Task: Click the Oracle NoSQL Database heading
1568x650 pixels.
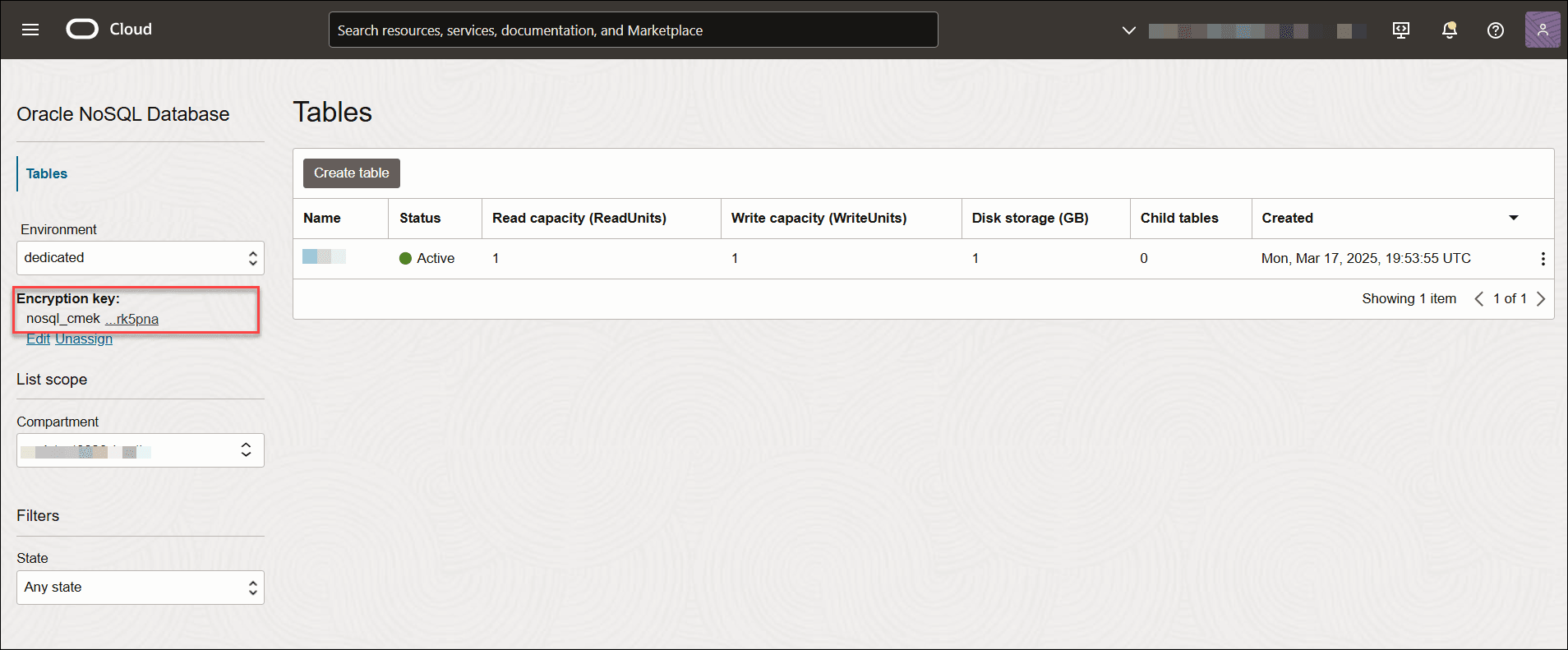Action: [x=123, y=114]
